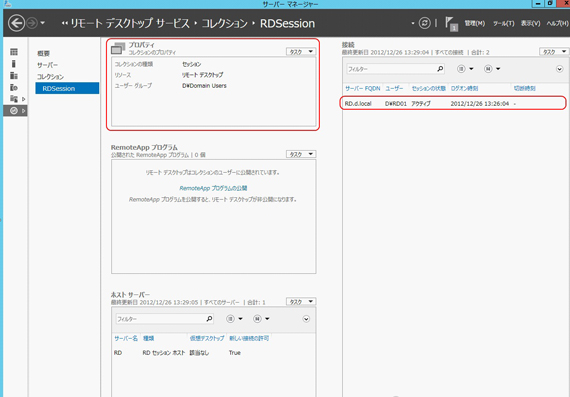The height and width of the screenshot is (397, 570).
Task: Open the RemoteApp プログラム タスク dropdown
Action: tap(301, 154)
